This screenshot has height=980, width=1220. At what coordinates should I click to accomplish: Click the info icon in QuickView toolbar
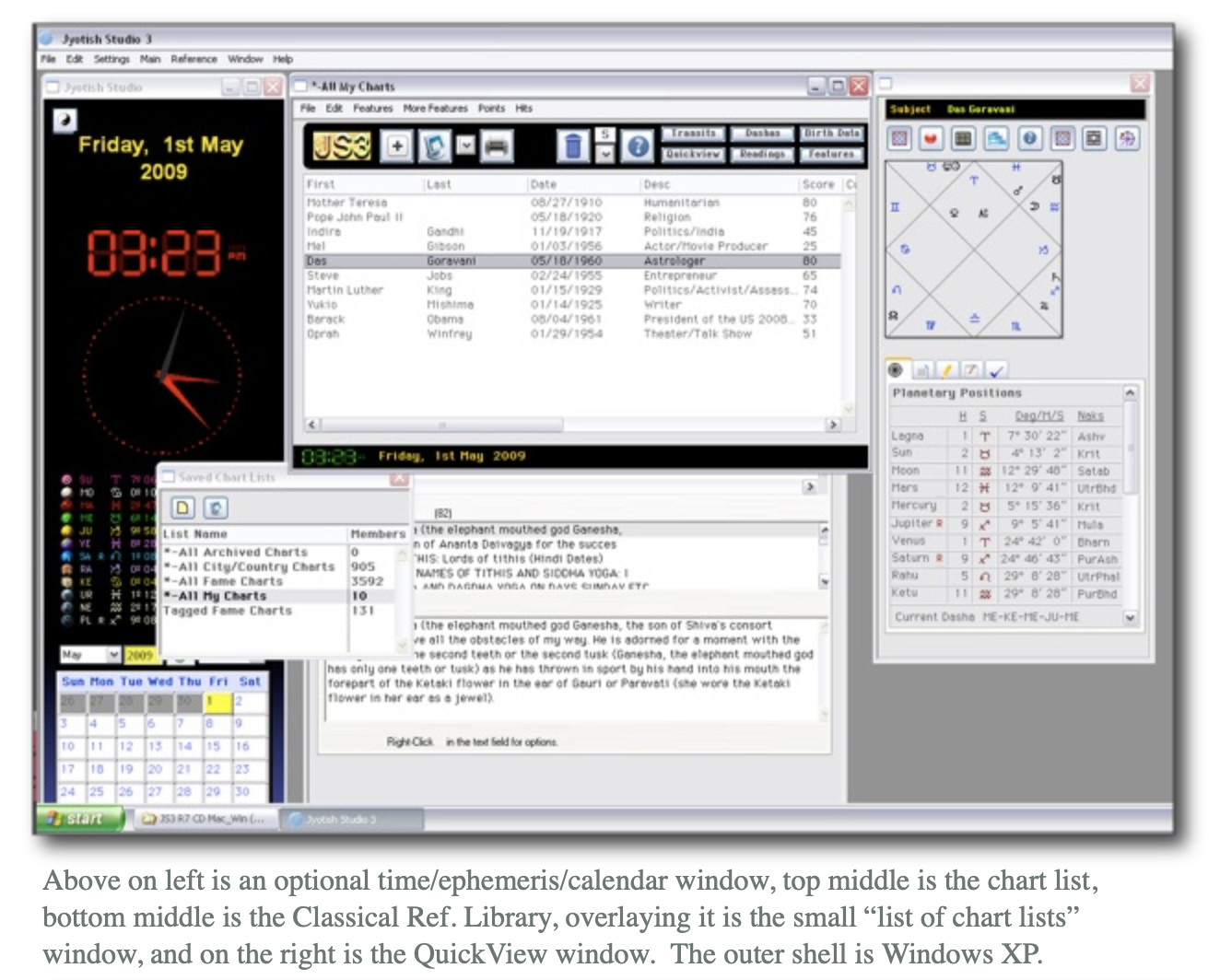(1029, 138)
